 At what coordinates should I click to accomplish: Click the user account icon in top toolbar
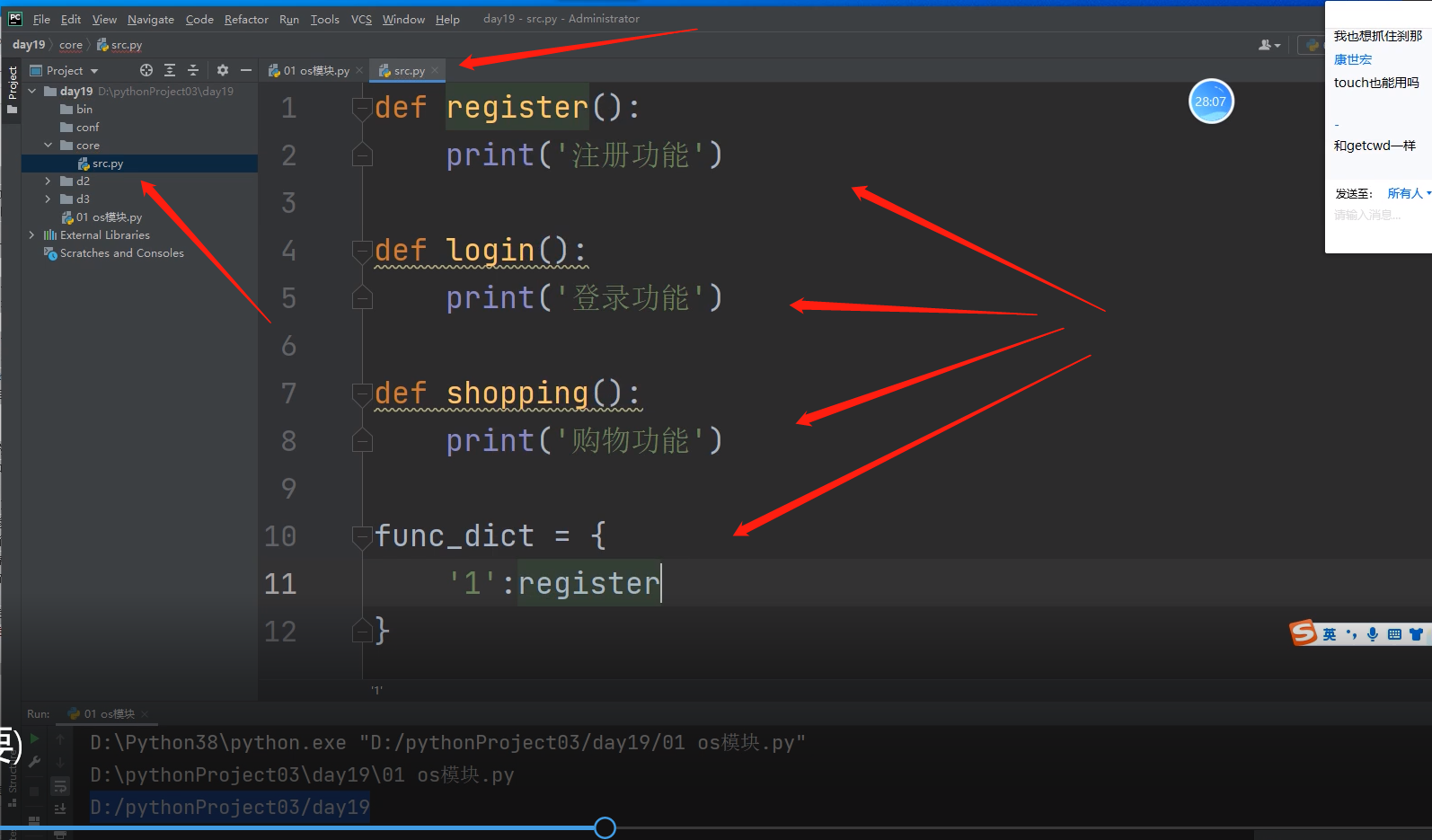pos(1269,45)
